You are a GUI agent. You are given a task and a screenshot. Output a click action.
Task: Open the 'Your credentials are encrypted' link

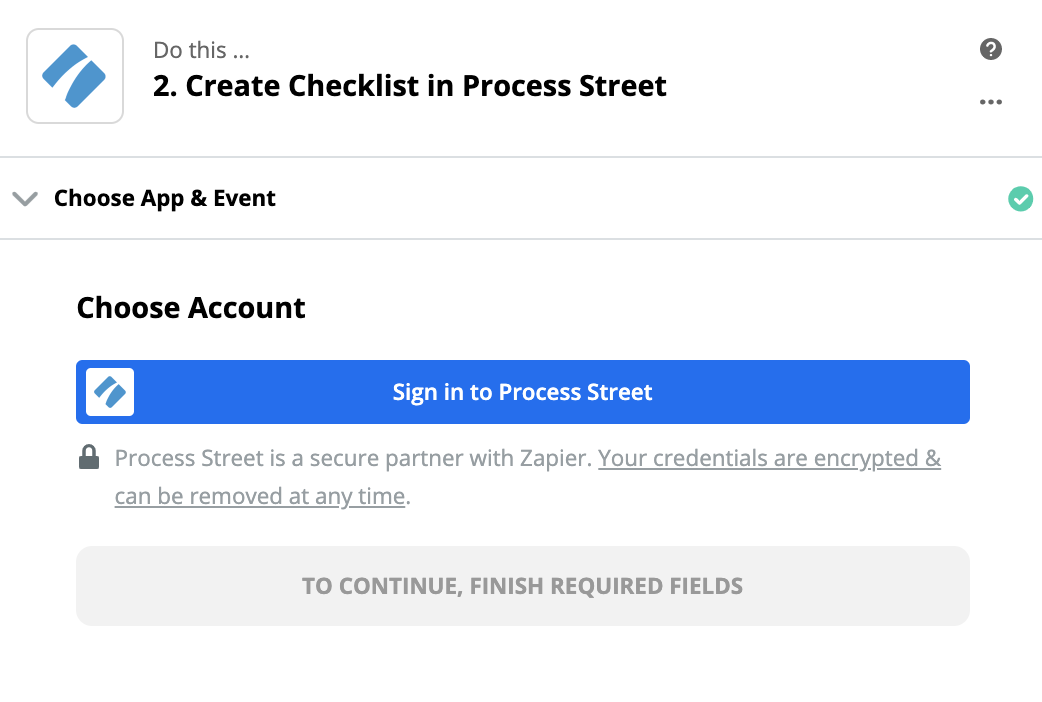[769, 459]
